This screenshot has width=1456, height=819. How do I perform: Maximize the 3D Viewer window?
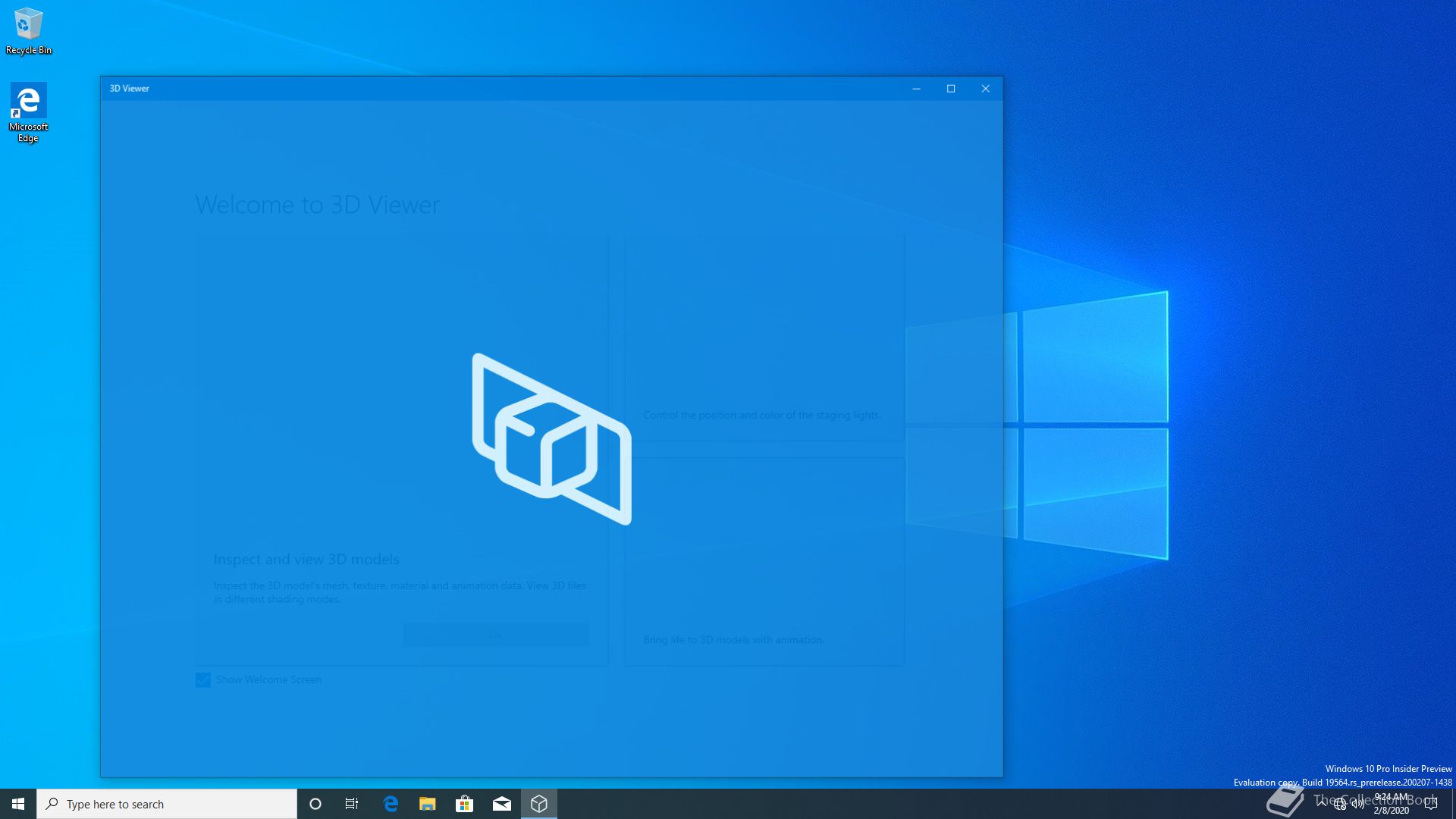coord(951,89)
